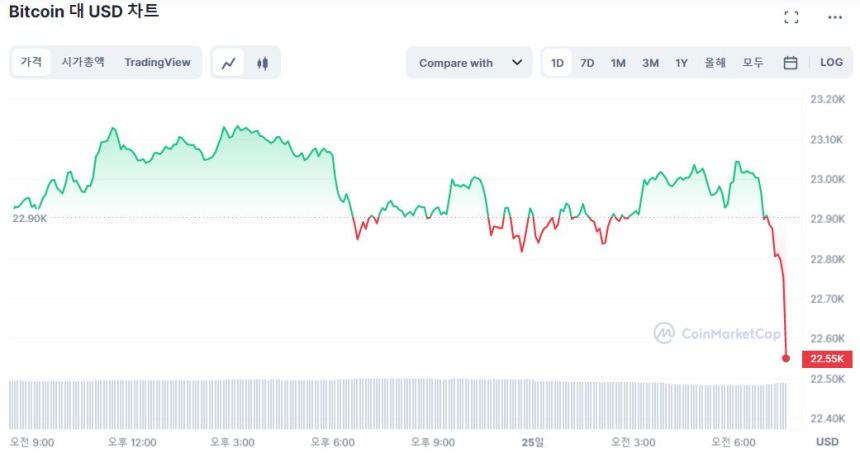Choose the 올해 year-to-date range

click(x=714, y=63)
